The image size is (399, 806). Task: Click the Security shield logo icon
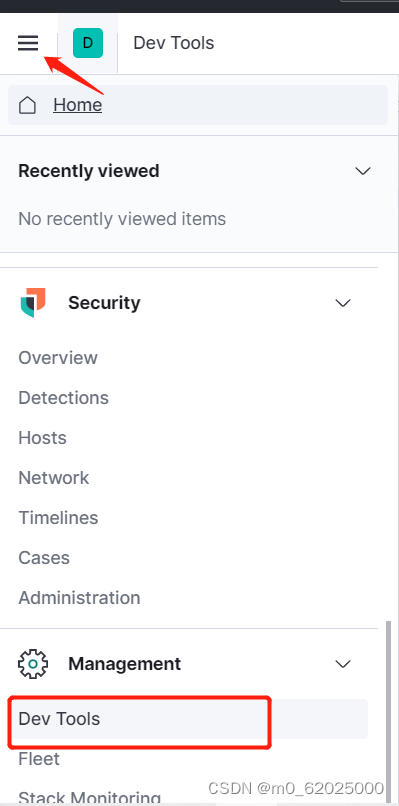coord(33,303)
